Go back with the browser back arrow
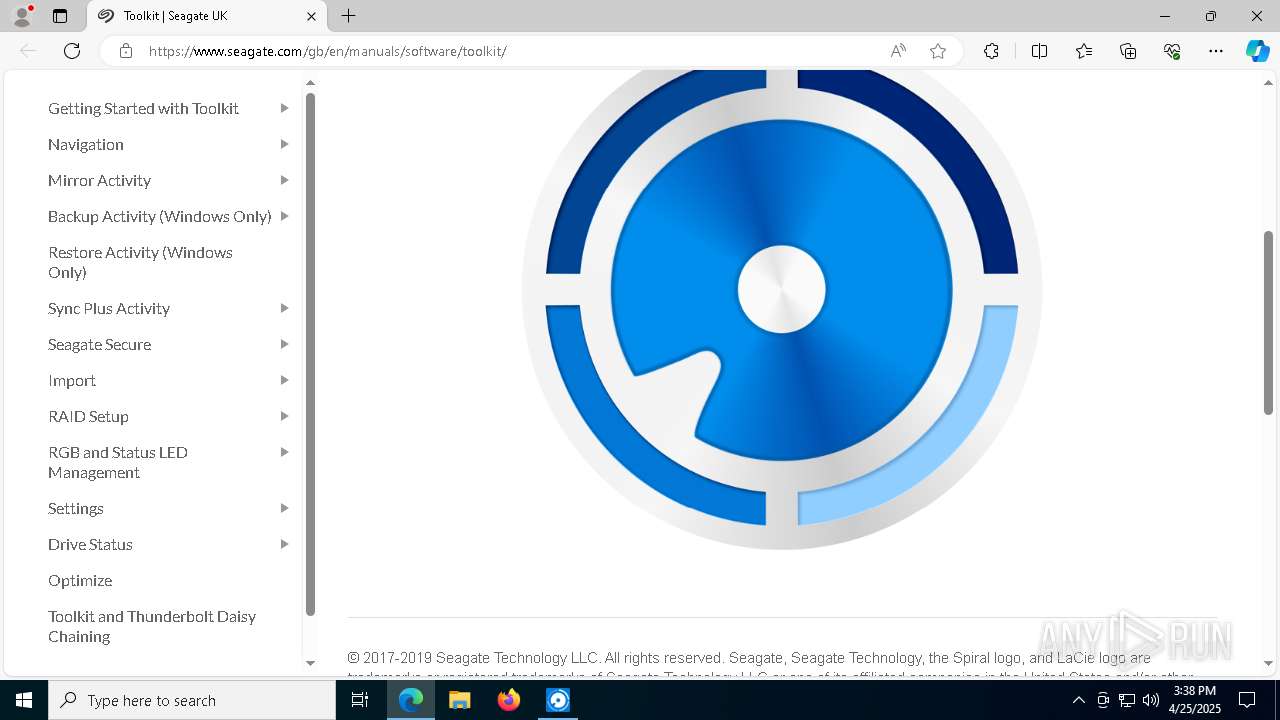 coord(28,51)
